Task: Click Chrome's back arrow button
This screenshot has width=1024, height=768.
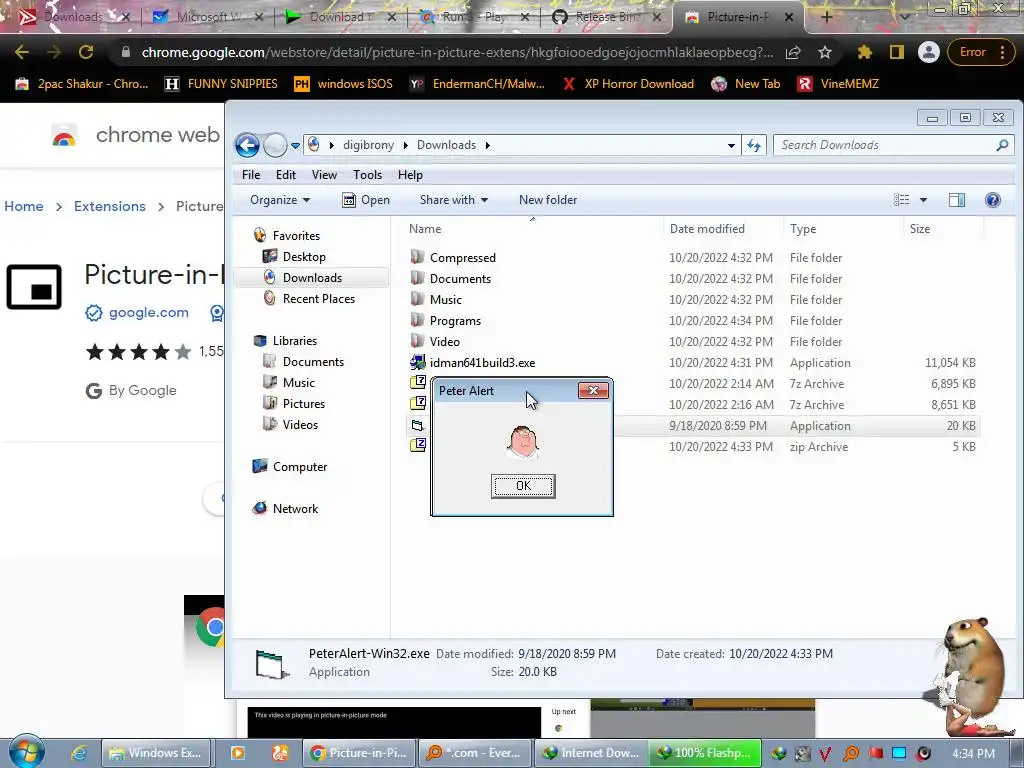Action: (x=22, y=52)
